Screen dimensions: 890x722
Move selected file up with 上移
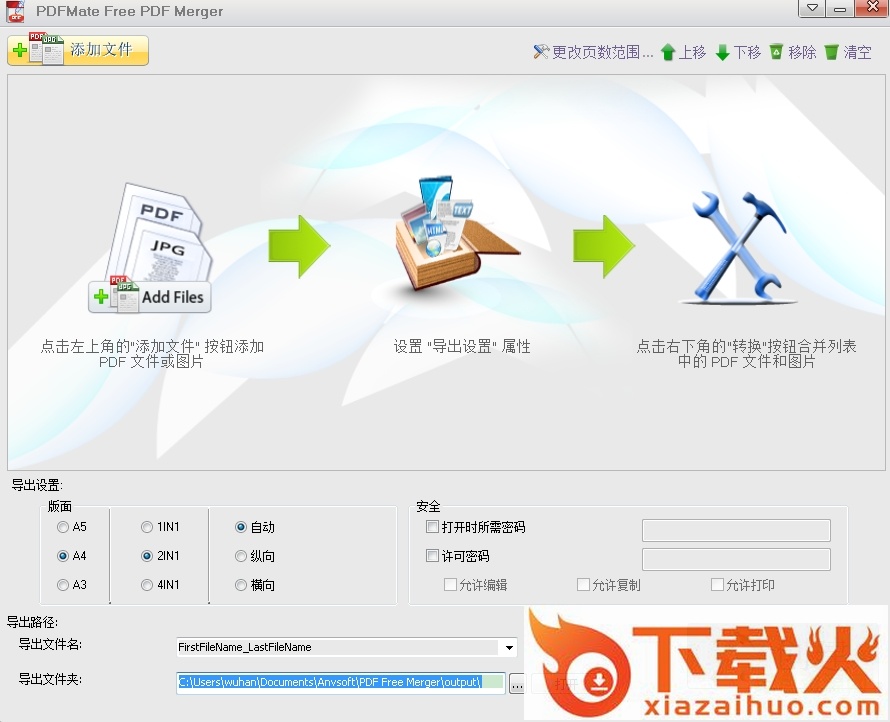coord(683,53)
